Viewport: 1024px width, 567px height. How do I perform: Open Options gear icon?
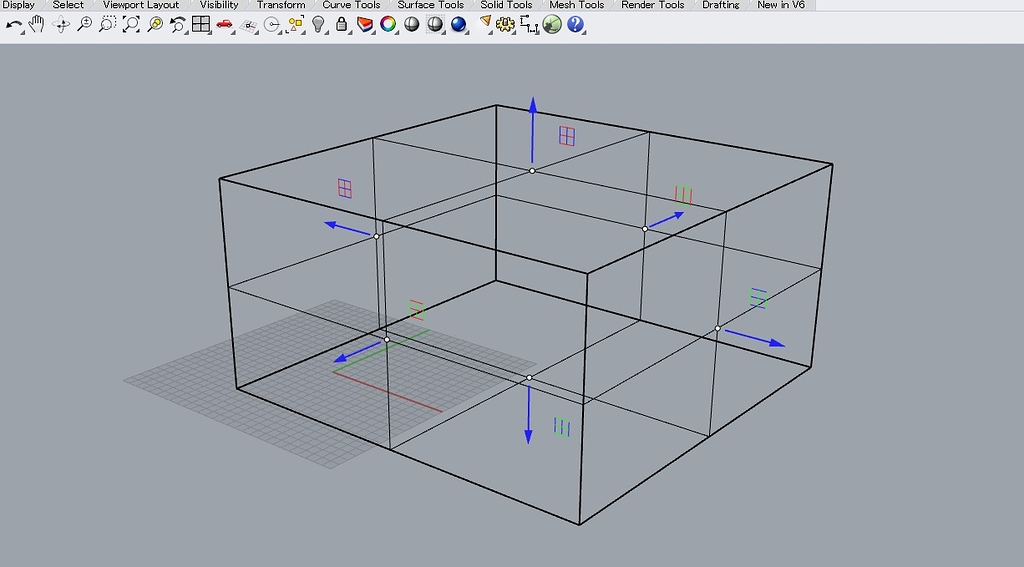(505, 25)
